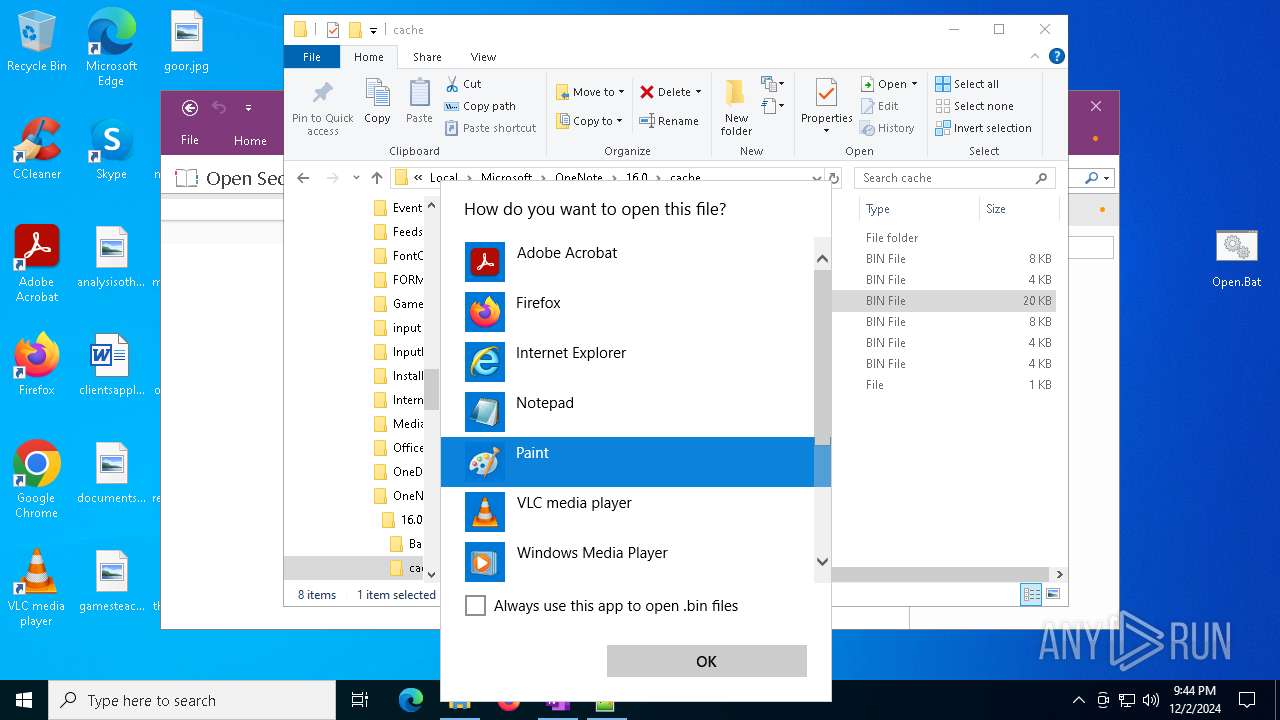
Task: Click Paste shortcut in the ribbon
Action: (490, 128)
